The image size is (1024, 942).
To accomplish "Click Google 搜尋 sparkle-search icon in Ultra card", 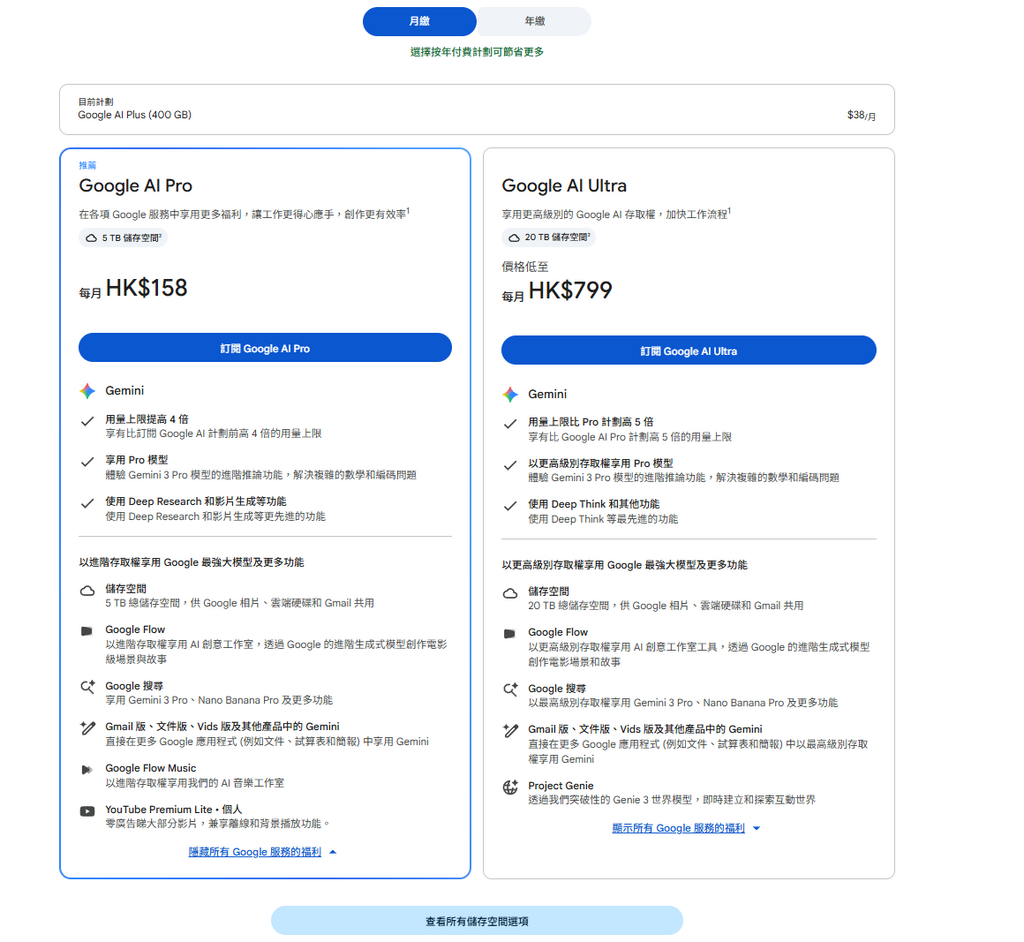I will [x=510, y=689].
